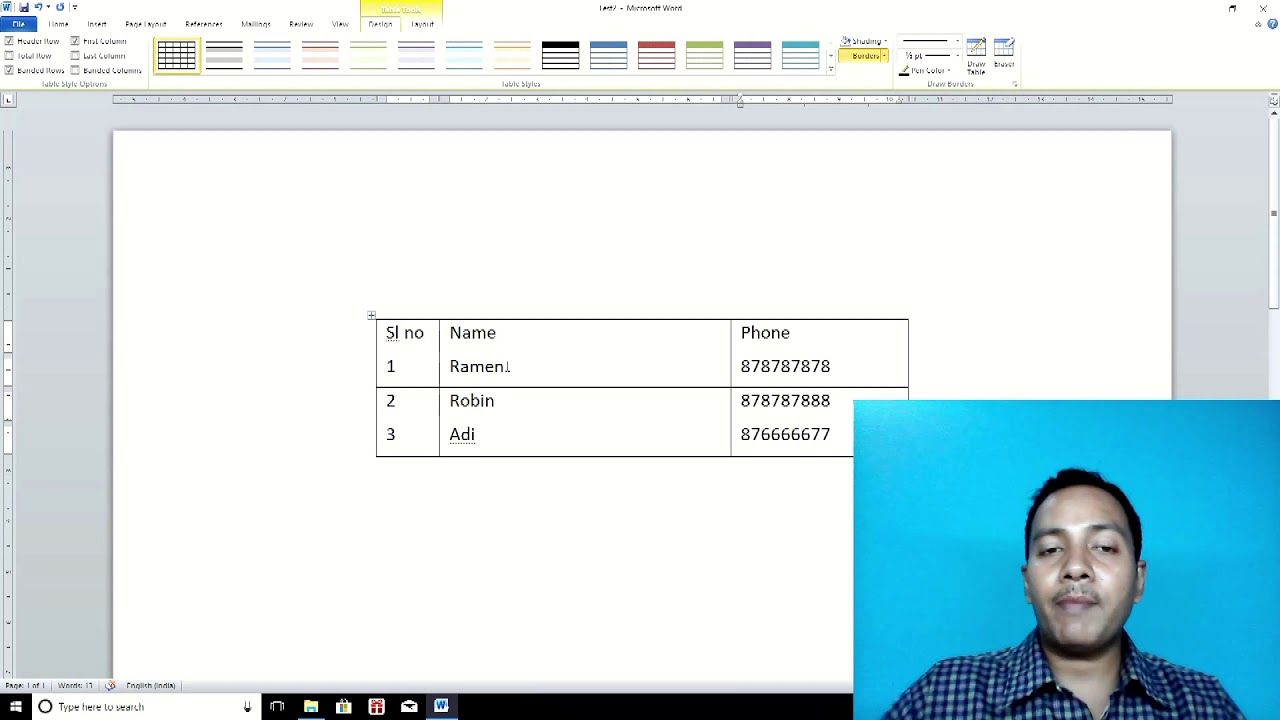Click the table cell containing Robin
This screenshot has height=720, width=1280.
click(x=585, y=401)
